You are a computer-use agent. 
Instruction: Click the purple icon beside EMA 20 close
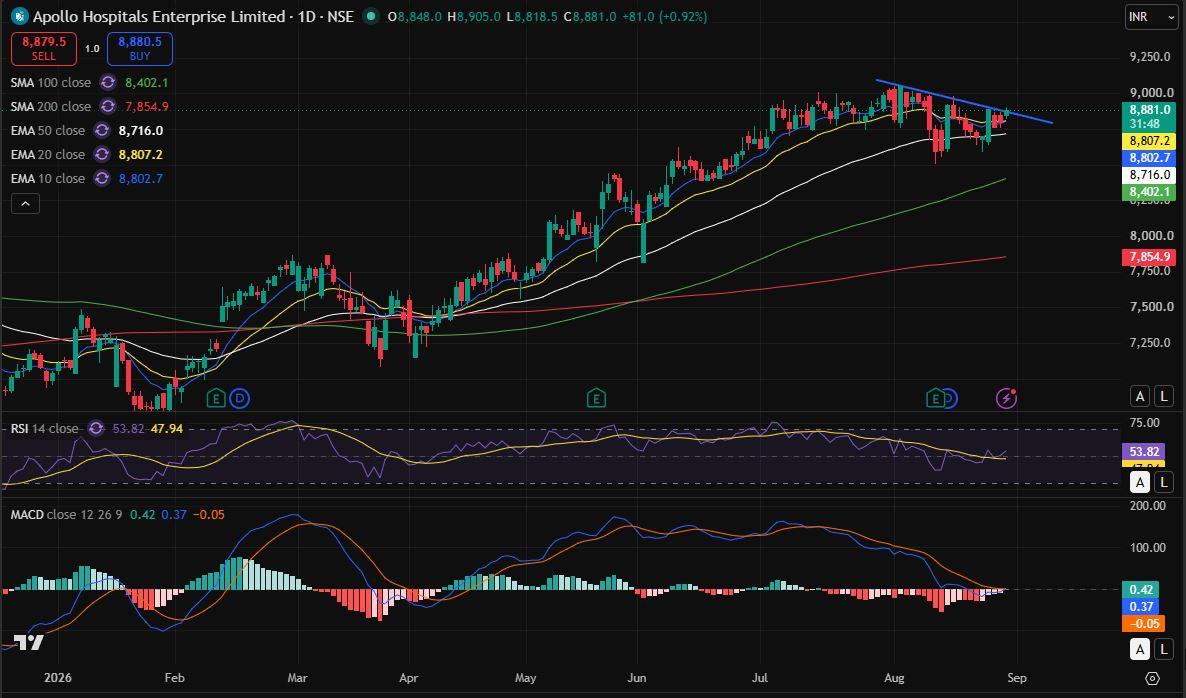pos(102,154)
